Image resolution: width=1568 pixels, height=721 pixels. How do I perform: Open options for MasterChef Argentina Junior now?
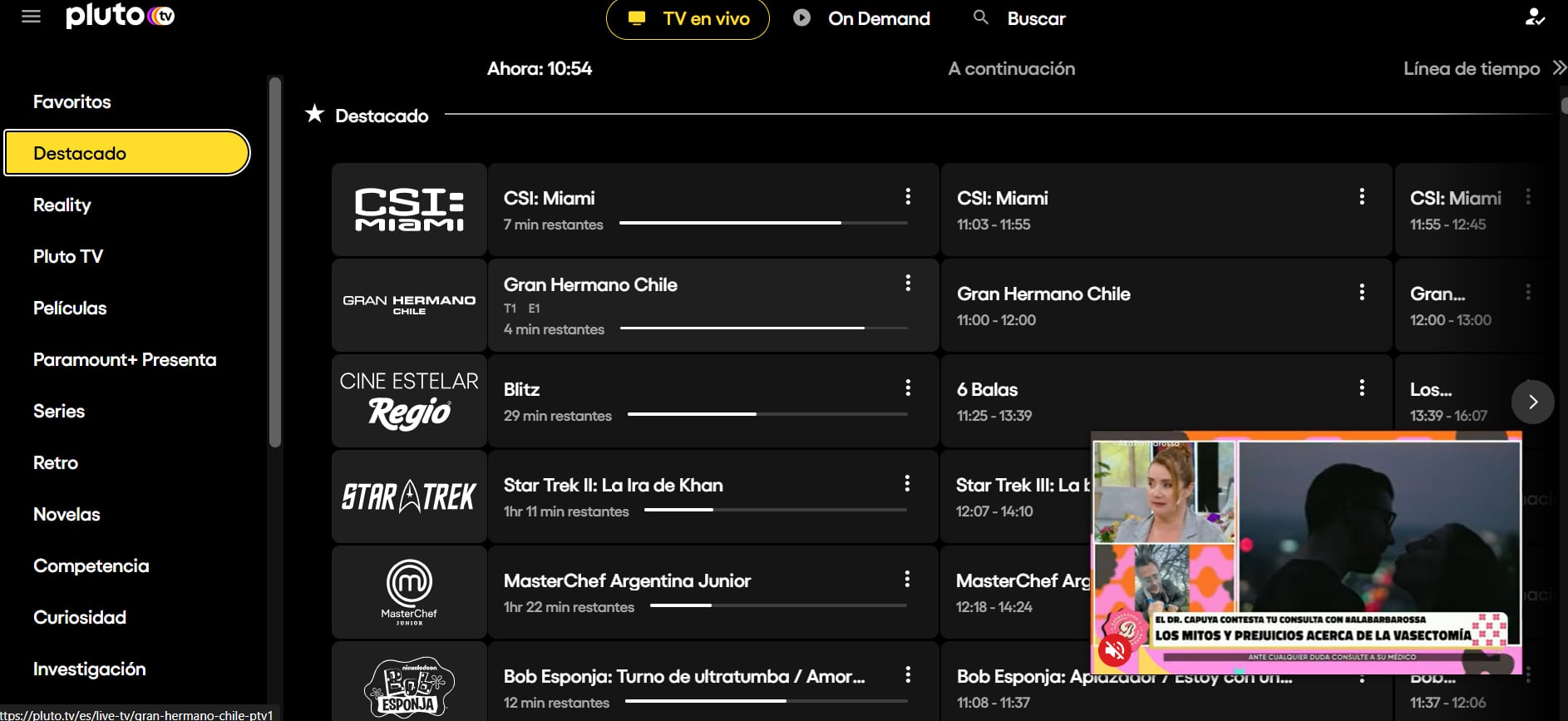[908, 579]
